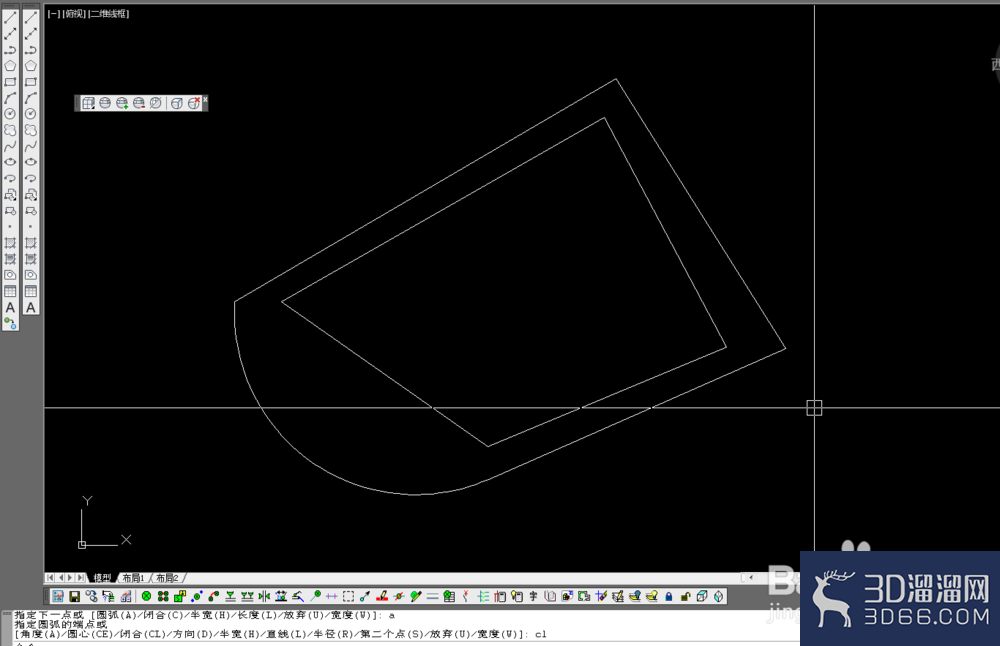Screen dimensions: 1000x646
Task: Select the Polygon tool in the left Draw toolbar
Action: pyautogui.click(x=10, y=66)
